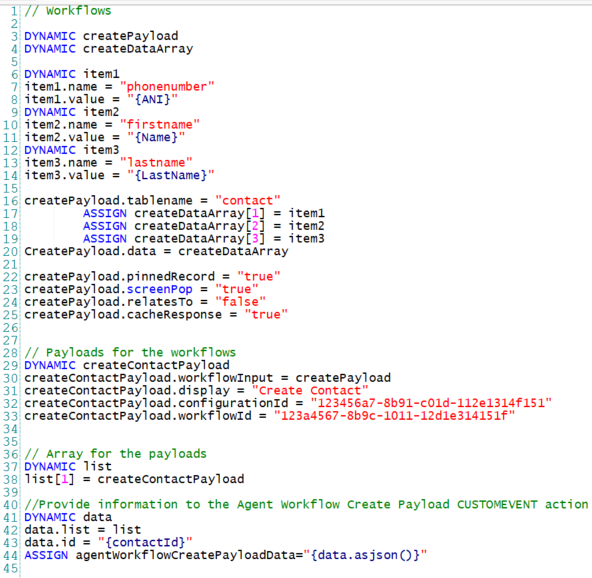
Task: Click the string "Create Contact" on line 31
Action: click(x=310, y=391)
